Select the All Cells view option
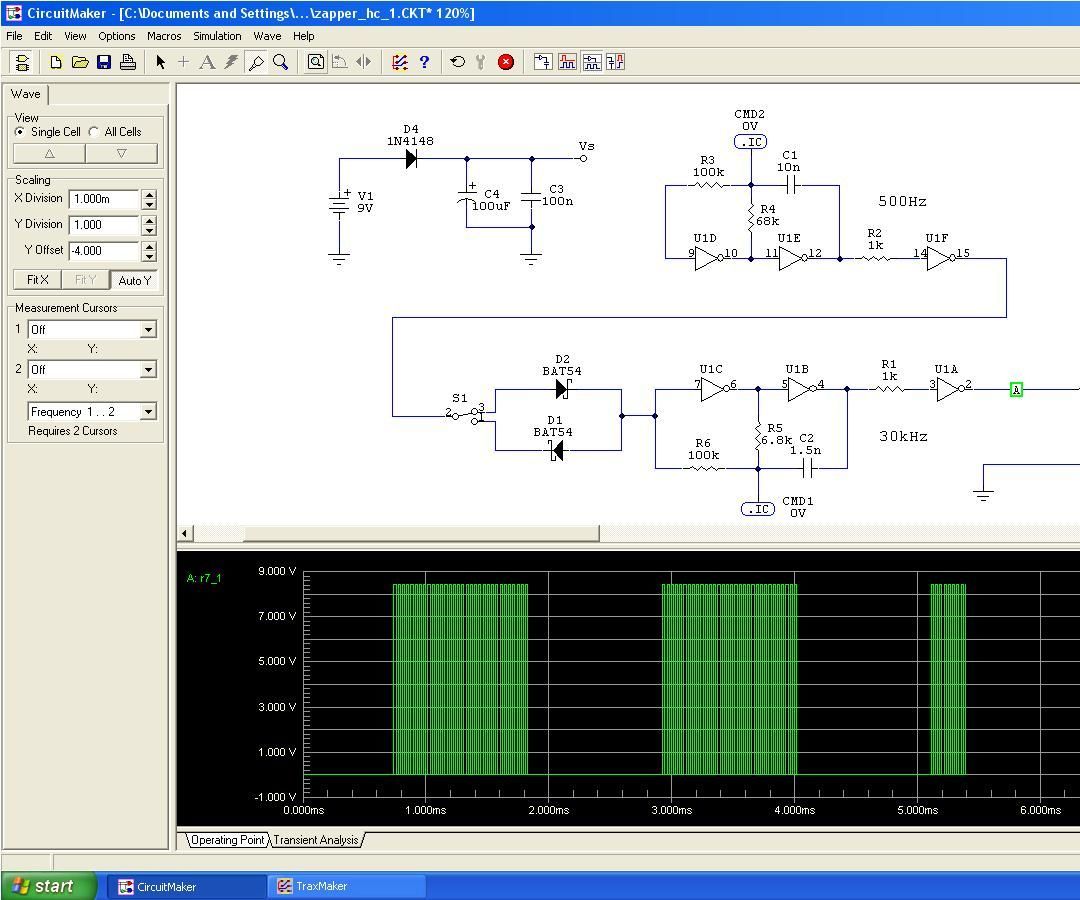The height and width of the screenshot is (900, 1080). (x=94, y=132)
